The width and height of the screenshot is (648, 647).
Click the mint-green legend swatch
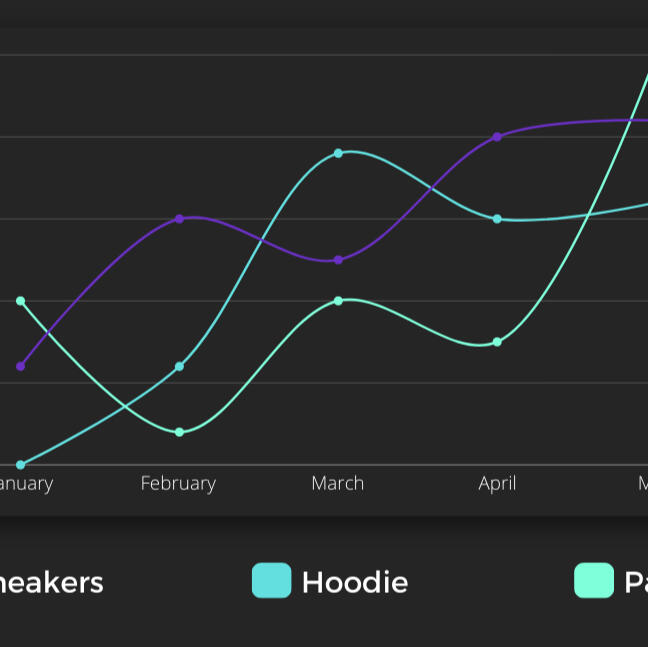coord(593,581)
